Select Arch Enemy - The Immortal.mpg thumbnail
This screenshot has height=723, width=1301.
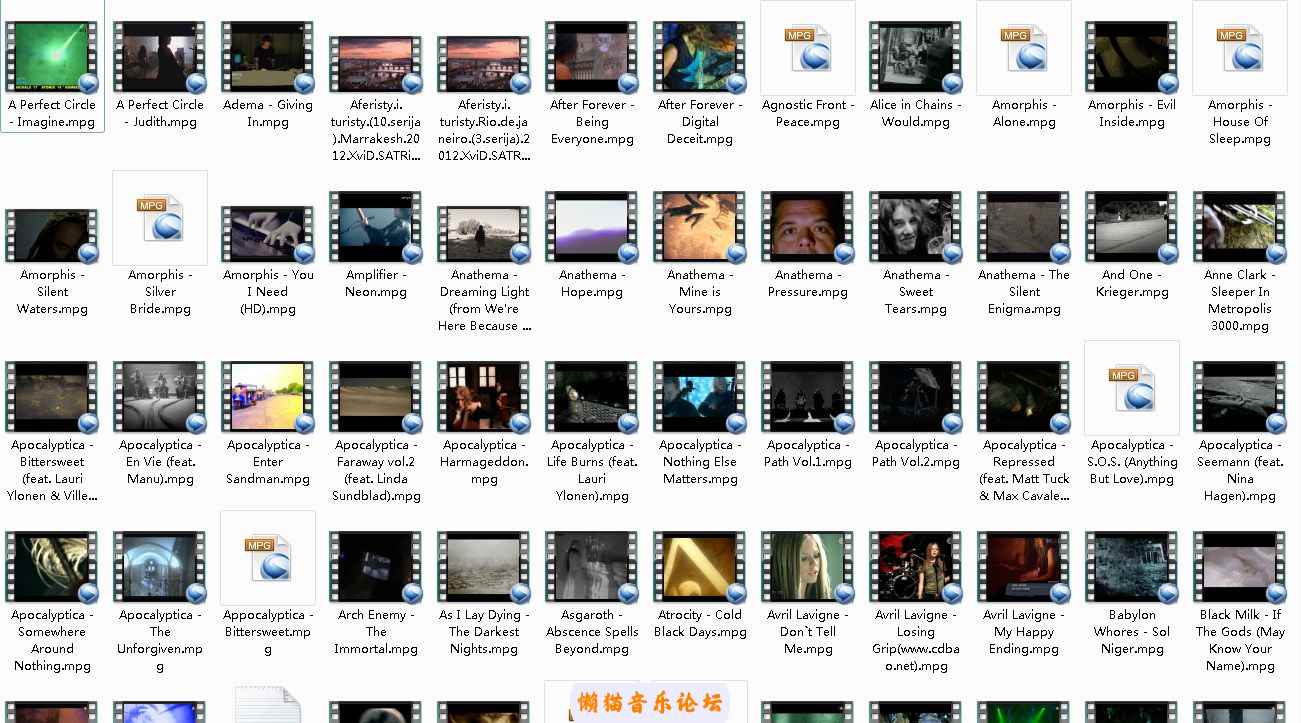pos(376,568)
